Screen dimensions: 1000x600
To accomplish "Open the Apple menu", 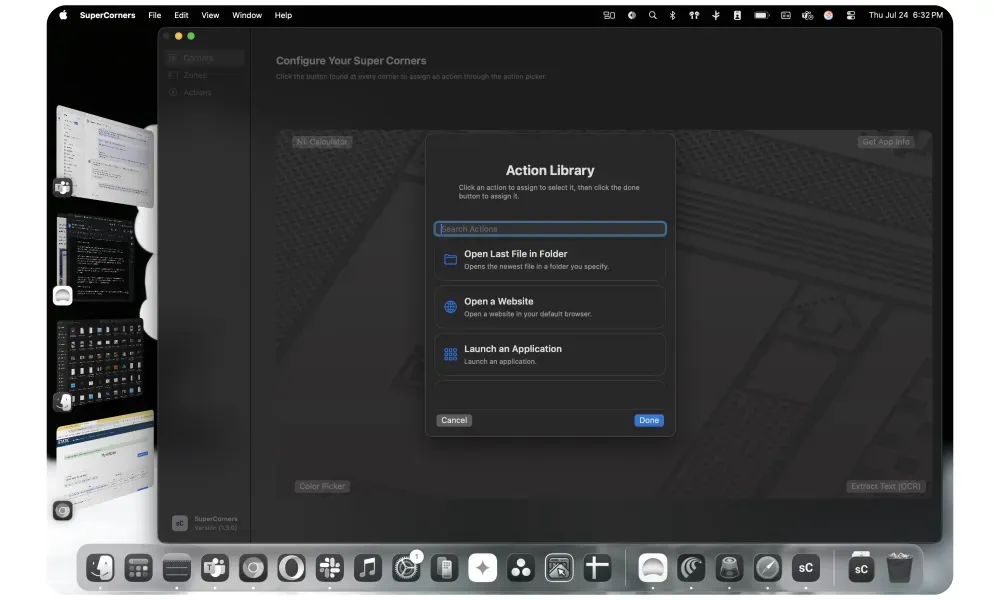I will [63, 15].
